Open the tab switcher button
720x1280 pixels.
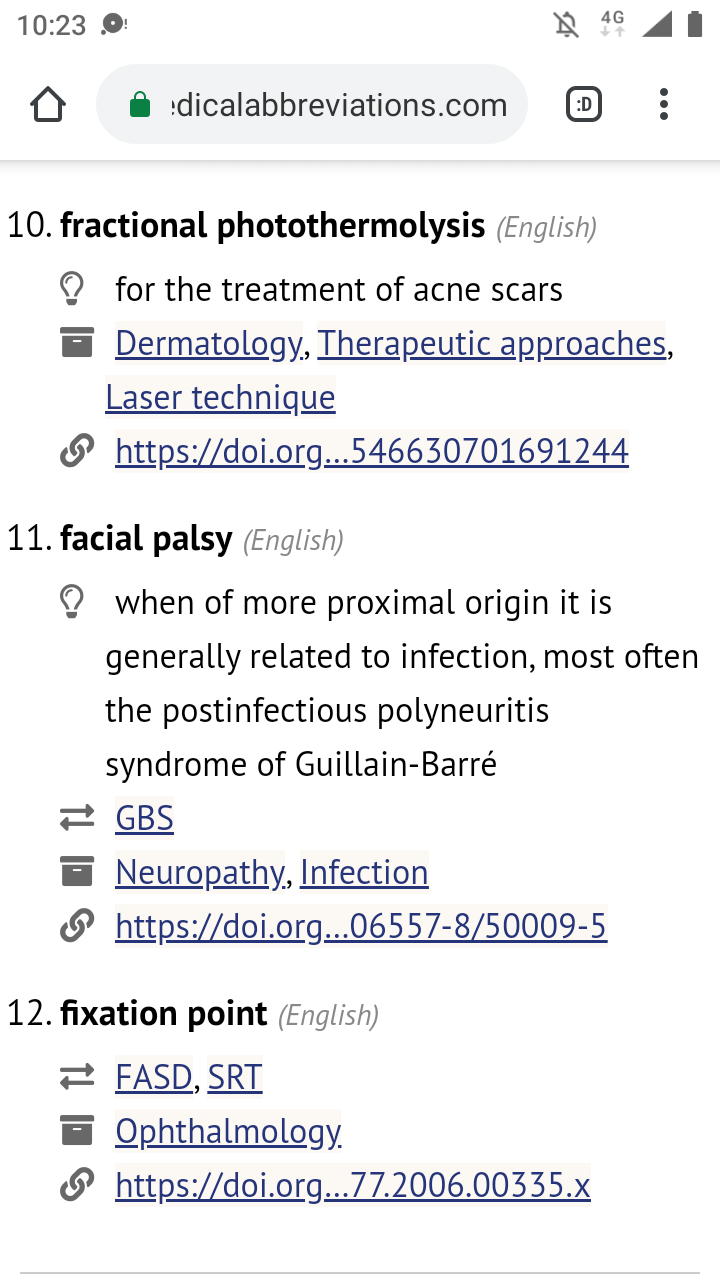[x=584, y=104]
